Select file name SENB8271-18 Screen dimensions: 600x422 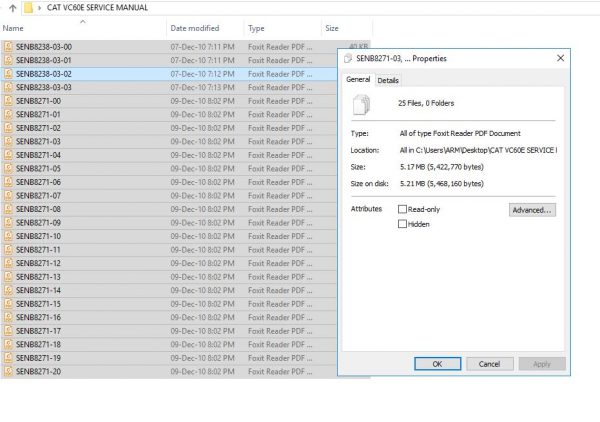click(x=38, y=344)
